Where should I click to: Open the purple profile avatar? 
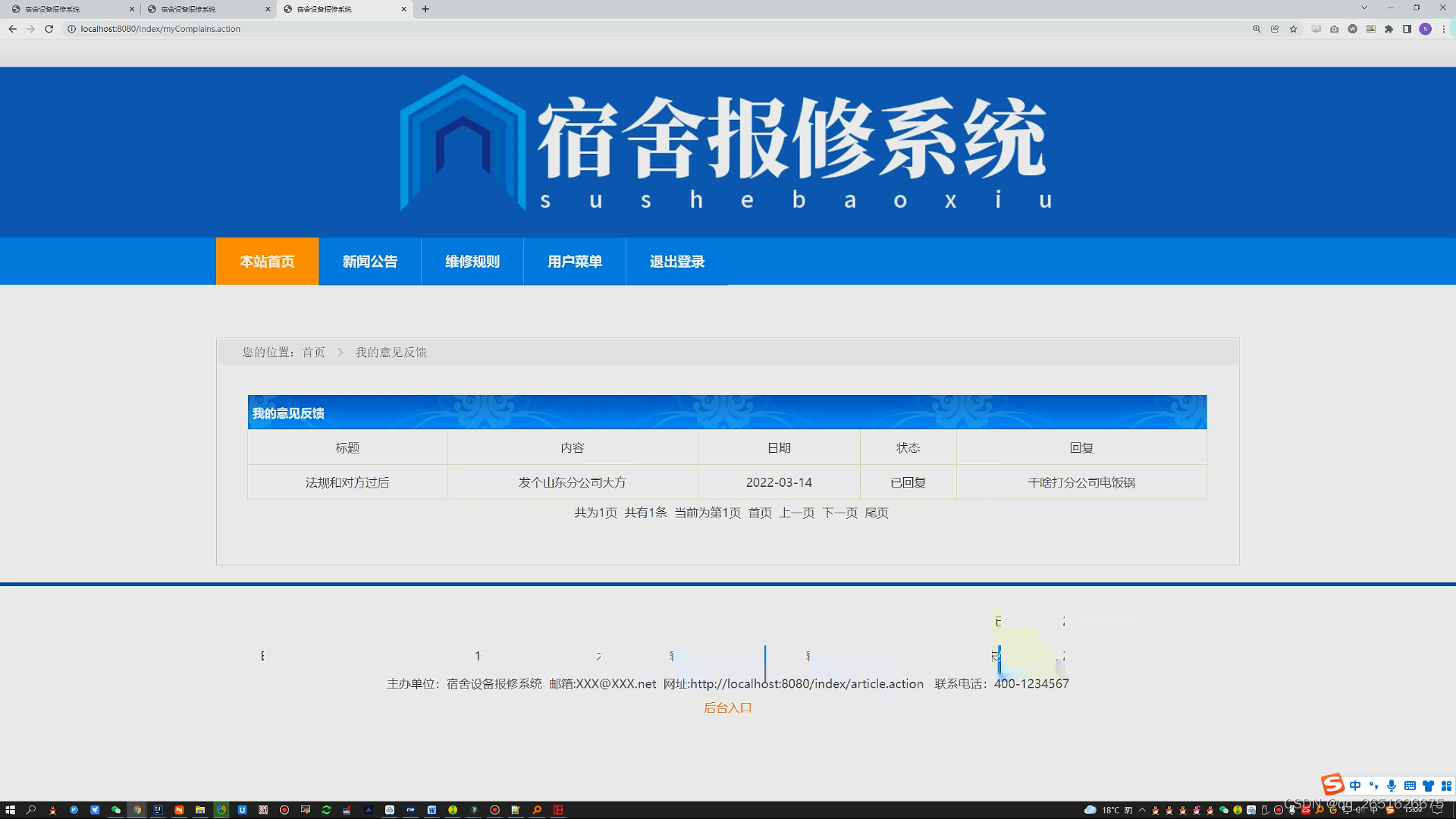tap(1425, 29)
